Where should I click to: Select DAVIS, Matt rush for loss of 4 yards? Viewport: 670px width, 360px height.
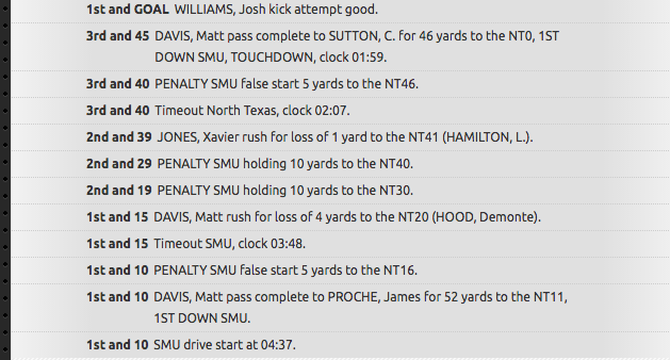(347, 217)
